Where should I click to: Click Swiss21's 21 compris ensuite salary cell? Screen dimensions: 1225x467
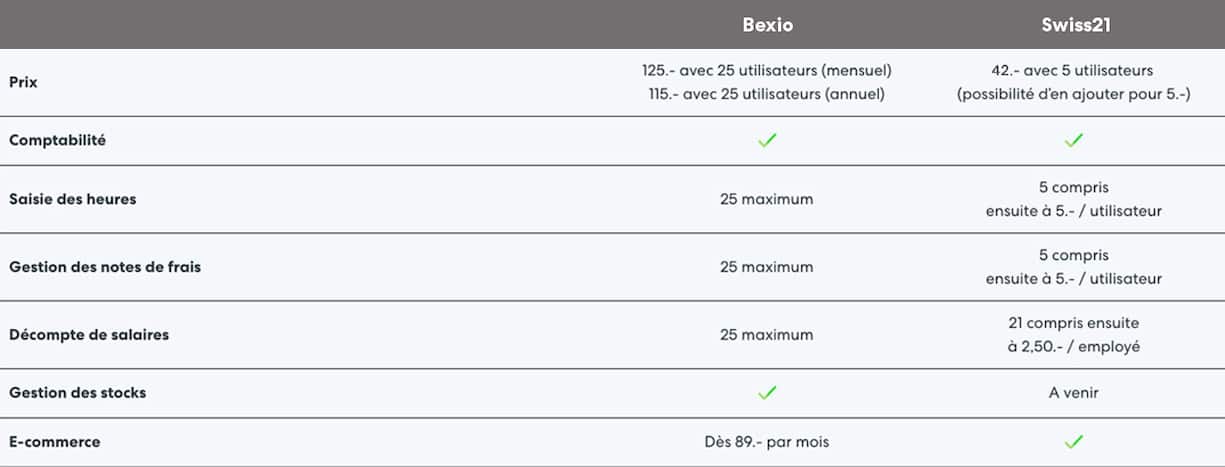click(x=1073, y=323)
